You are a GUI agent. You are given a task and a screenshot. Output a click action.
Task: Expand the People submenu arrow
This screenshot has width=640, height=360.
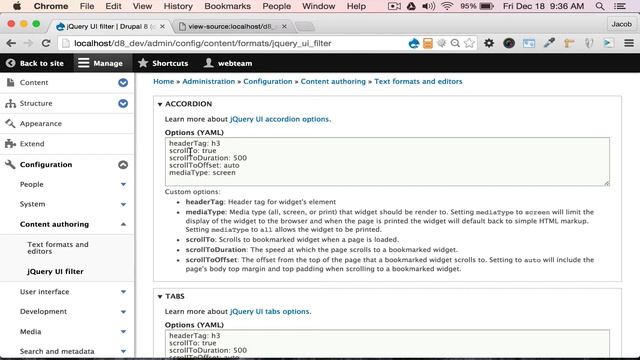123,184
